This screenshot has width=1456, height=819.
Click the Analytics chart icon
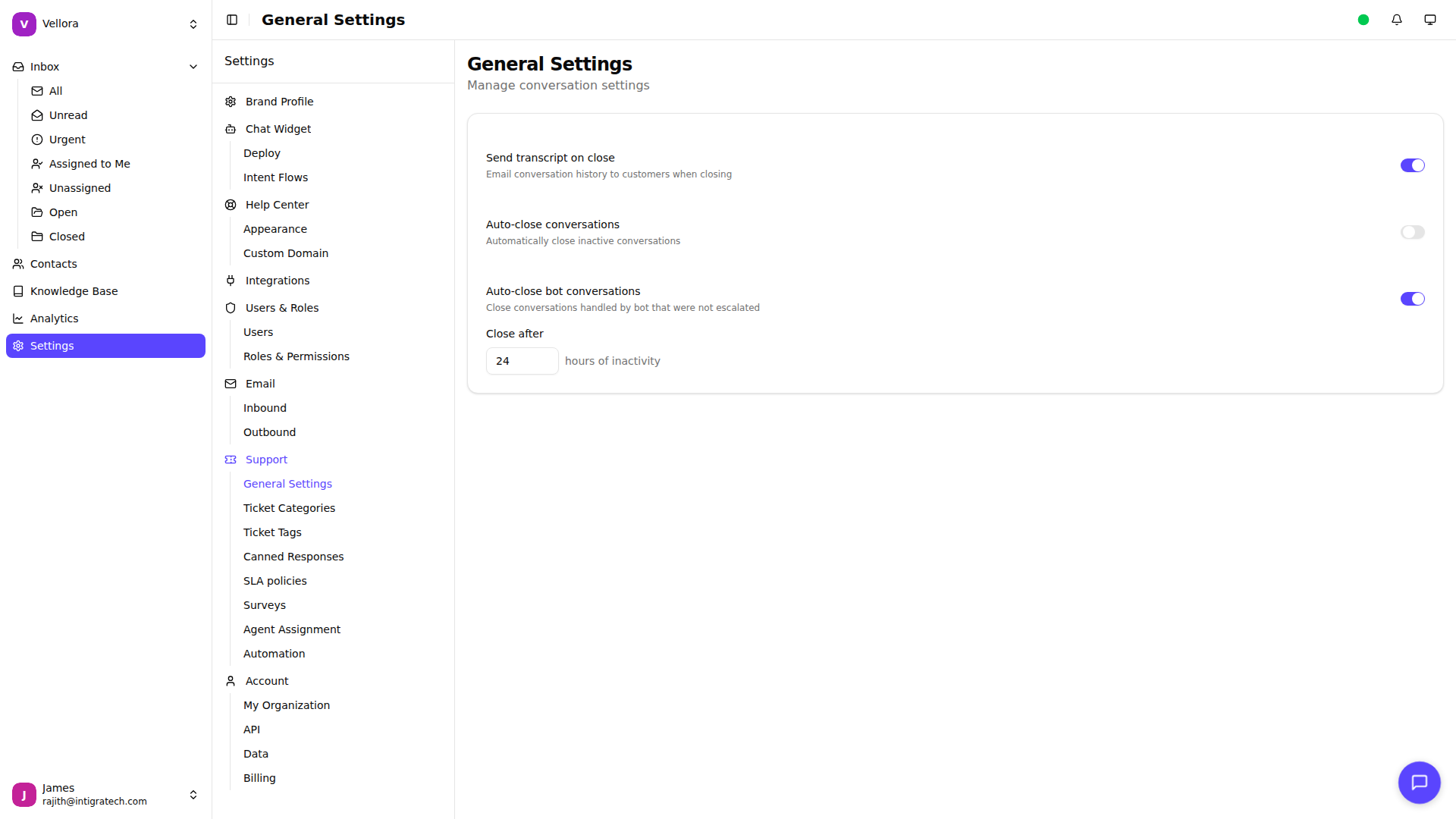[18, 318]
